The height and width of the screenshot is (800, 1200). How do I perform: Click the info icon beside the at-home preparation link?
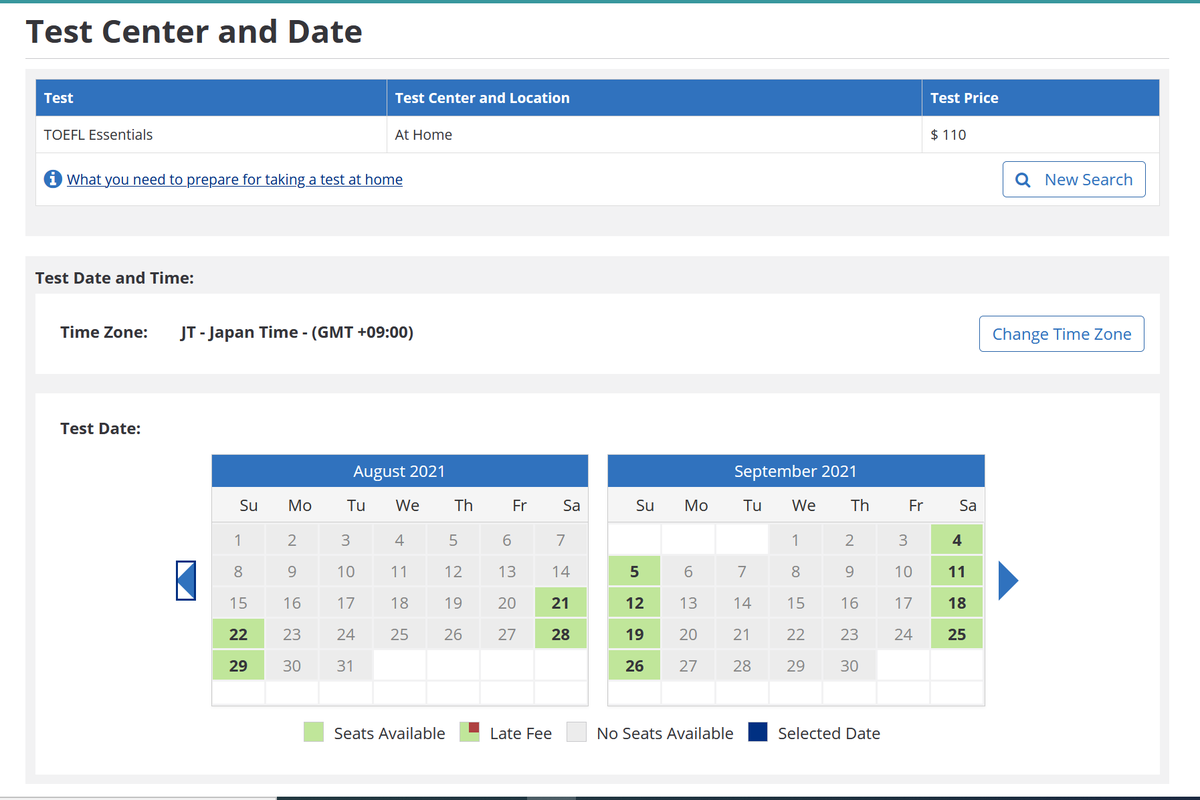click(53, 179)
